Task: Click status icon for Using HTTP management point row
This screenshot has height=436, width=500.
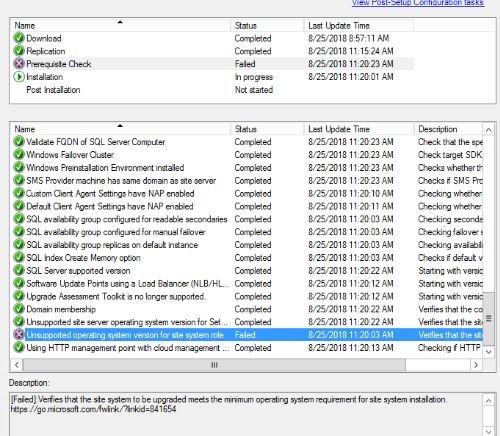Action: (x=19, y=348)
